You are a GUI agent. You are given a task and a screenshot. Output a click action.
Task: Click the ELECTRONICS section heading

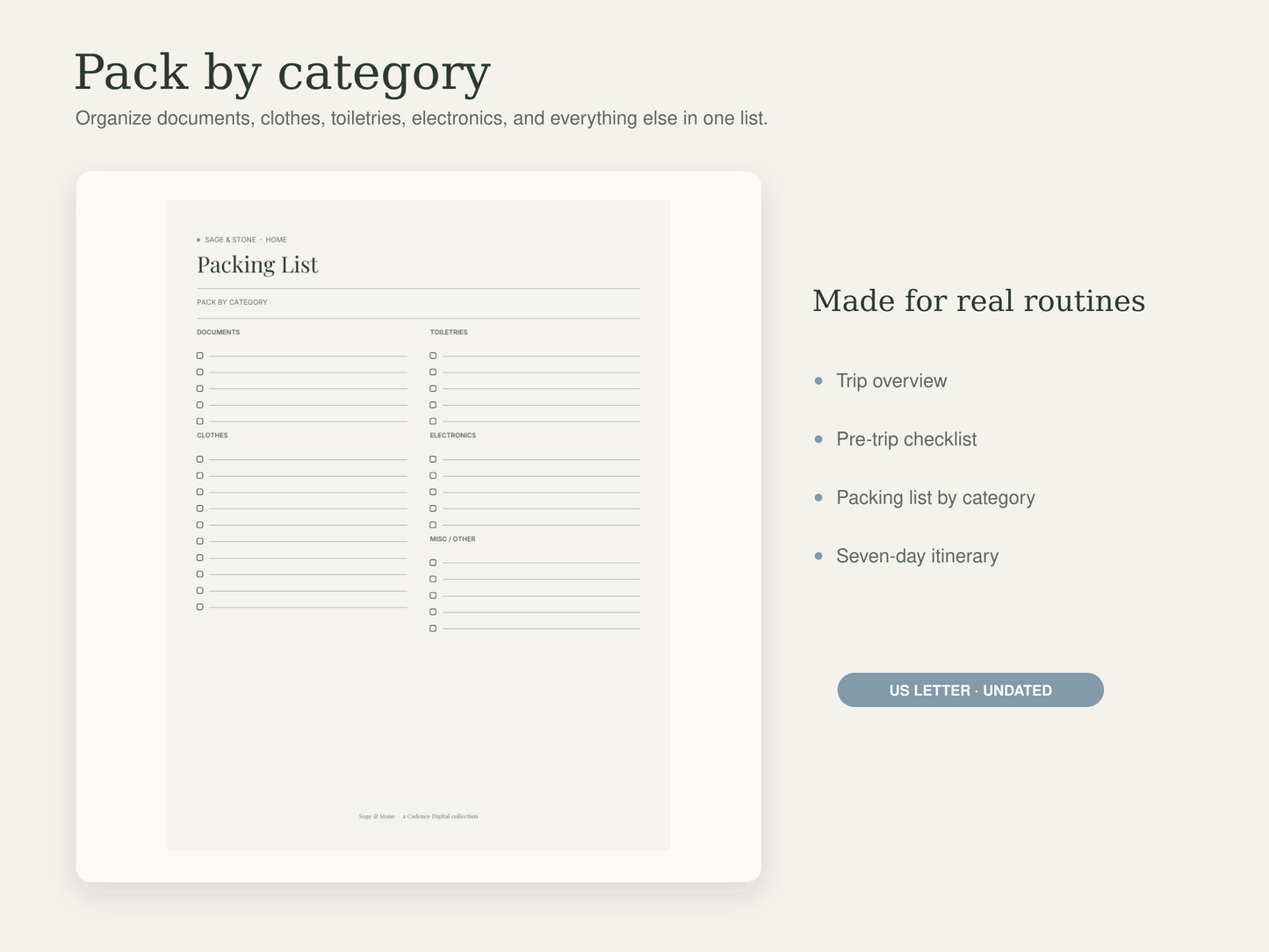click(x=452, y=436)
